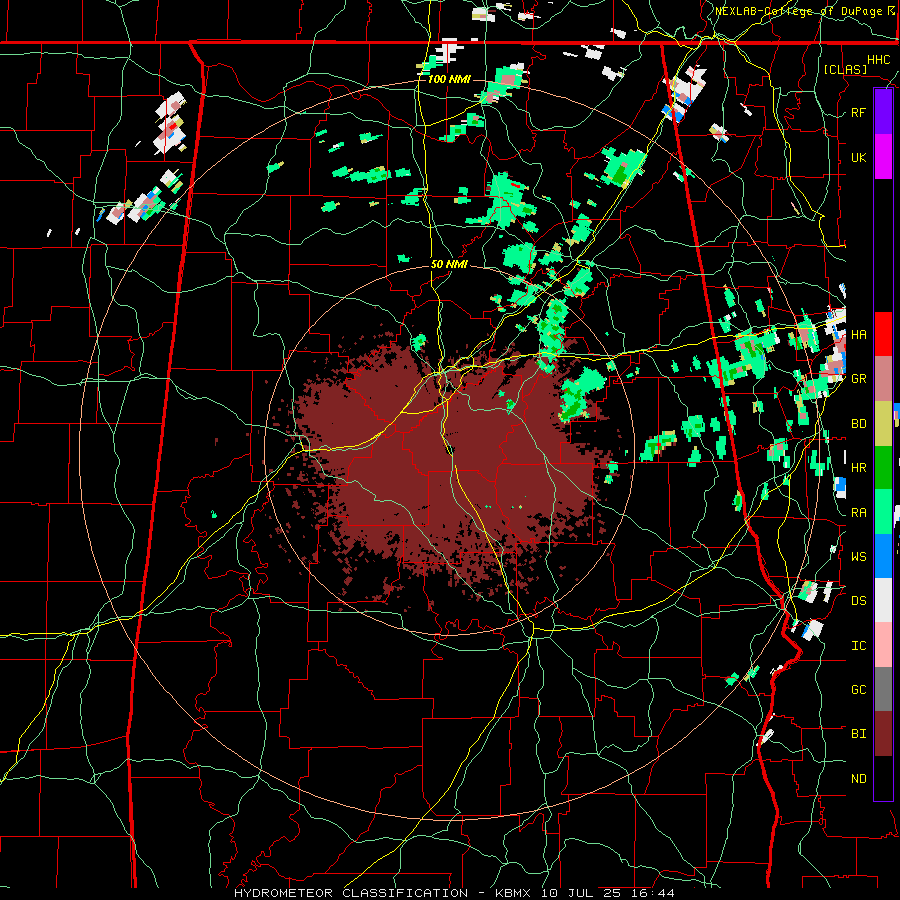Screen dimensions: 900x900
Task: Click the BD legend label
Action: [x=858, y=424]
